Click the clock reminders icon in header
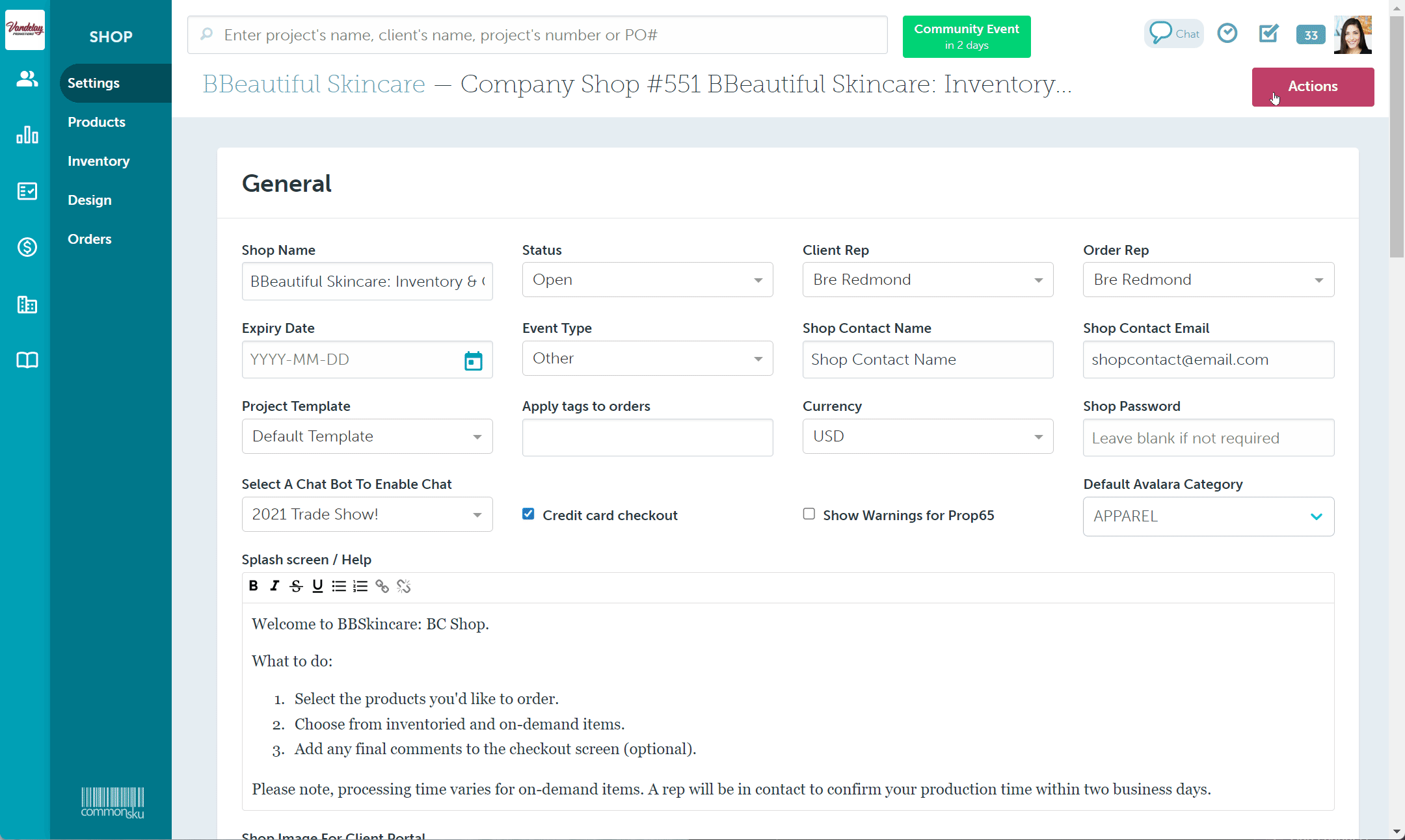 1227,33
